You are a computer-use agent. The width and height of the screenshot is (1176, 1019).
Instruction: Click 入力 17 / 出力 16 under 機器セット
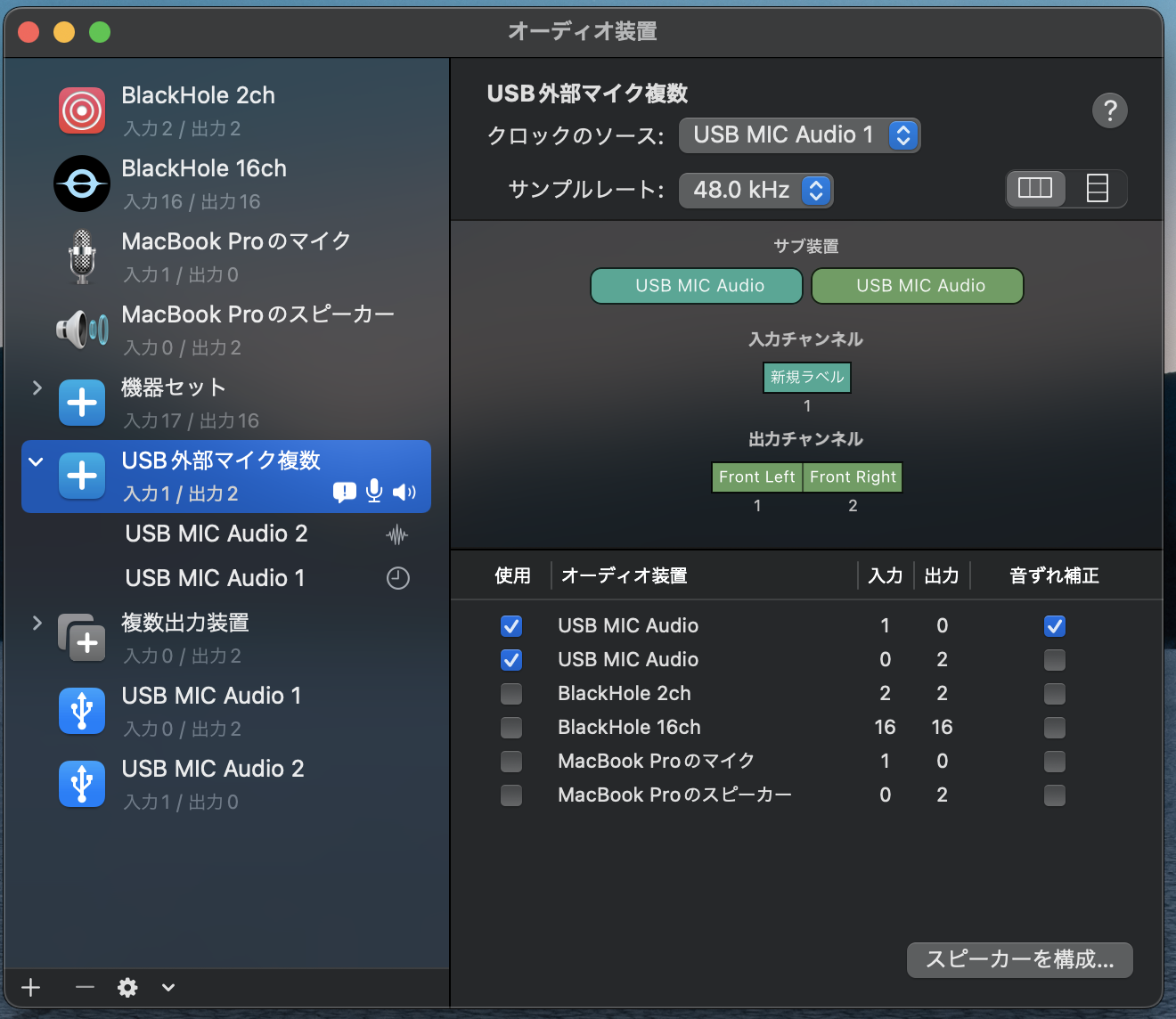point(192,421)
